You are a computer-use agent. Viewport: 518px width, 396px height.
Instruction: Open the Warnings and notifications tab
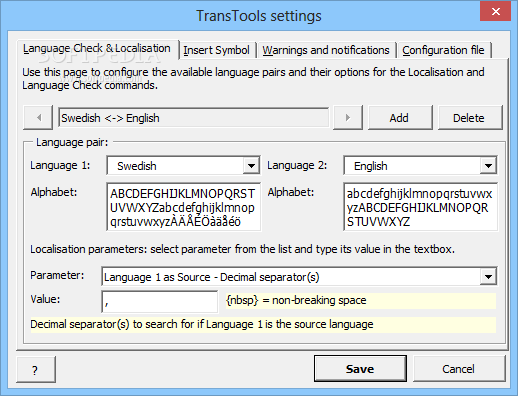coord(326,50)
